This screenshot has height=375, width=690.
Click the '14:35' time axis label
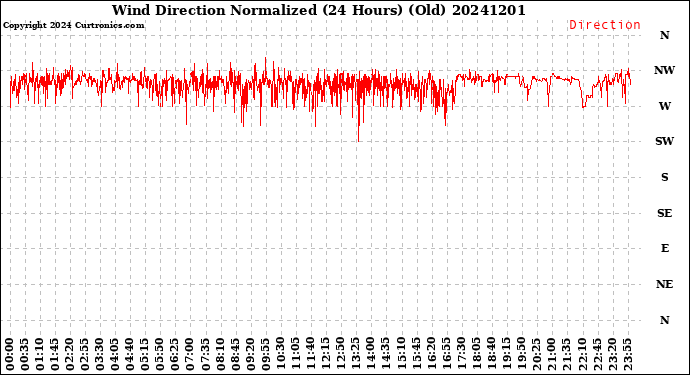click(x=385, y=354)
